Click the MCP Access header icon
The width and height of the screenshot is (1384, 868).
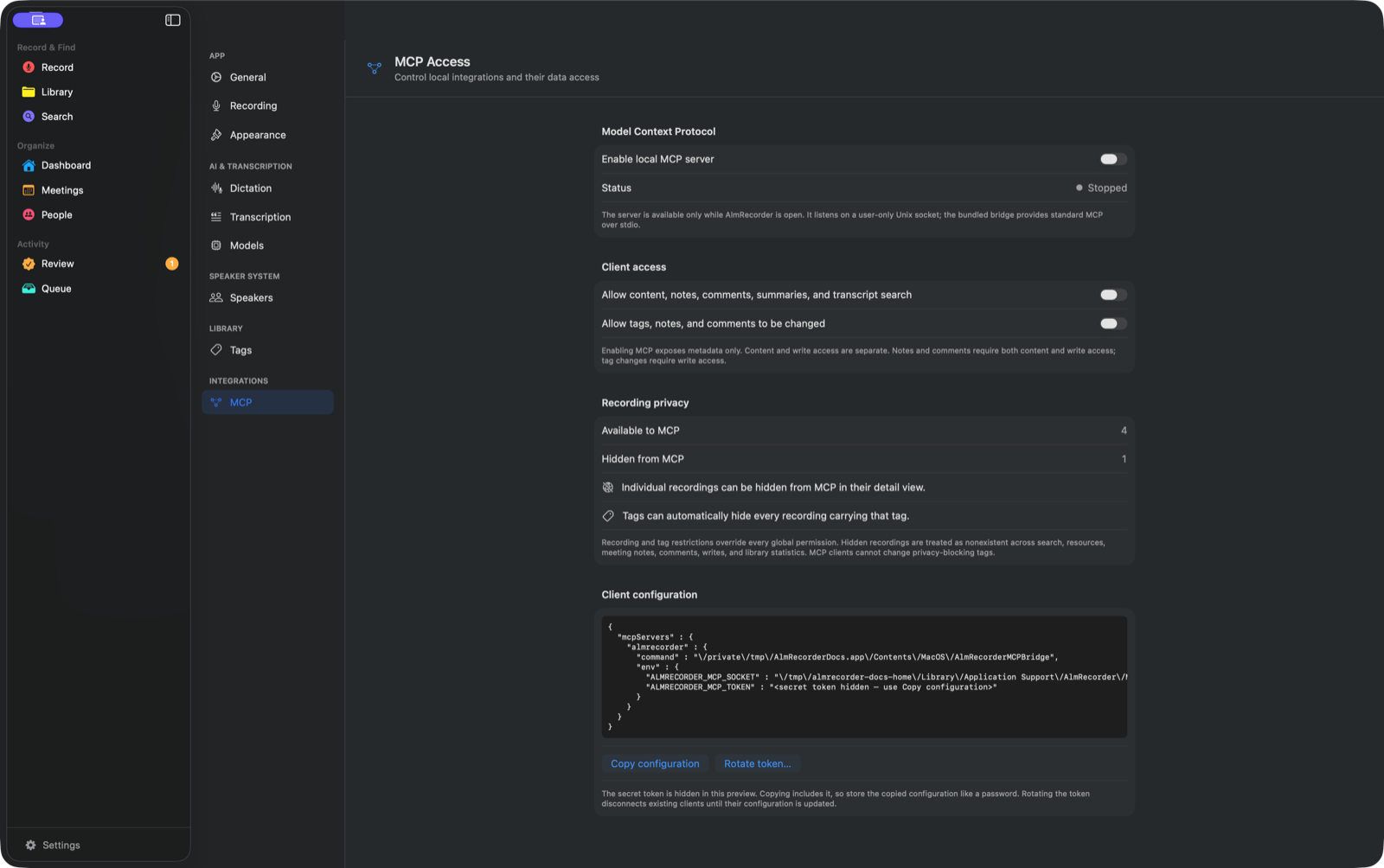375,67
